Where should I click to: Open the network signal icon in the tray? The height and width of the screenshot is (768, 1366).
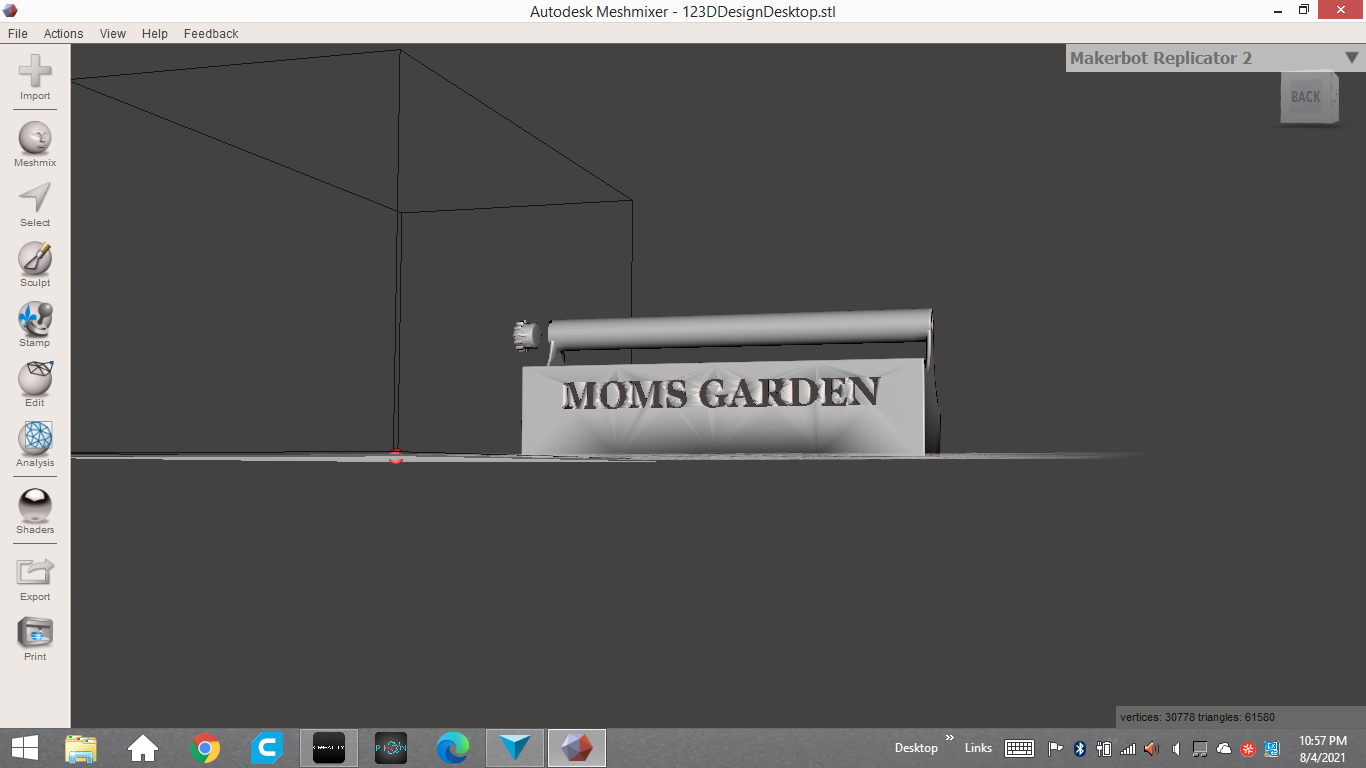point(1128,748)
